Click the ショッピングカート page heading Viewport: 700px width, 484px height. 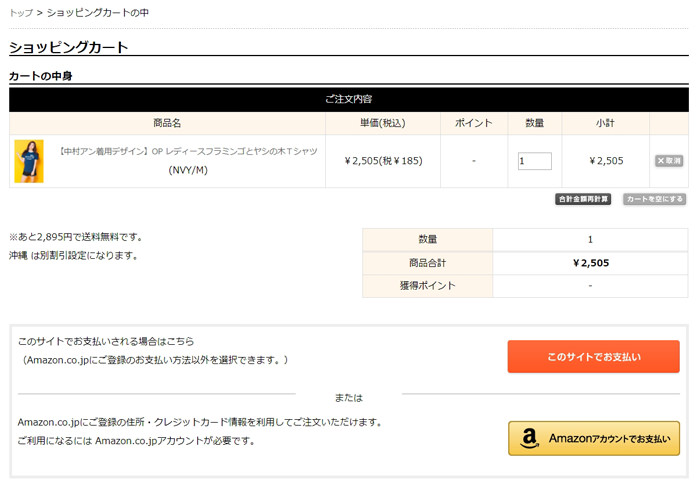(x=69, y=47)
